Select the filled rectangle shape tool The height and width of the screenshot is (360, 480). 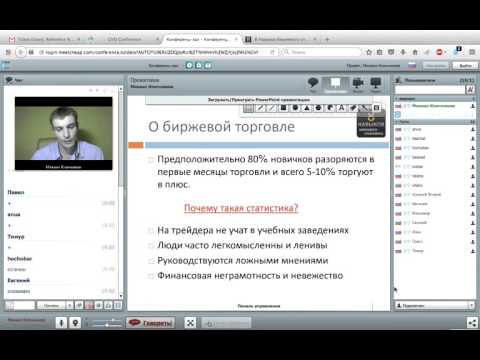284,108
